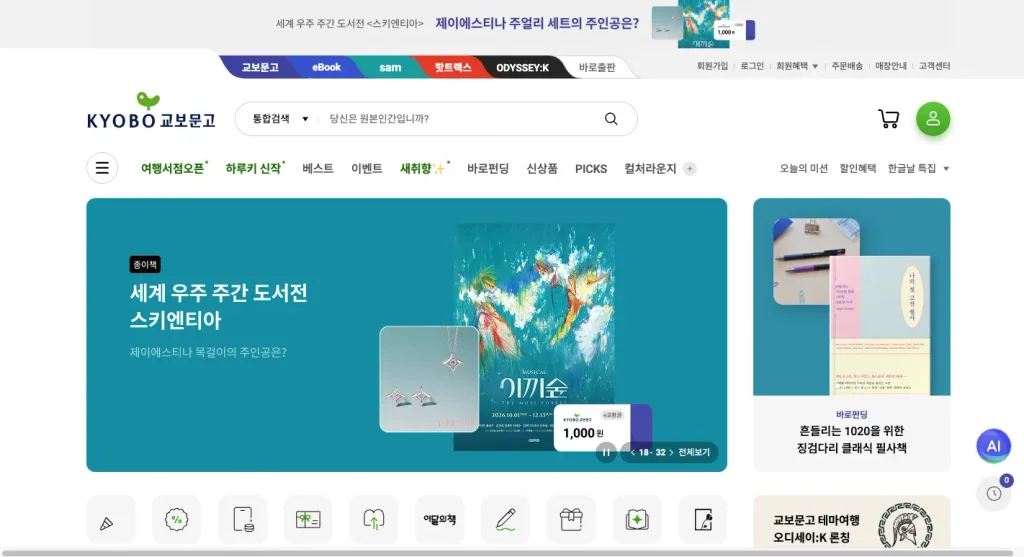Screen dimensions: 1024x557
Task: Click the 고객센터 link
Action: [935, 66]
